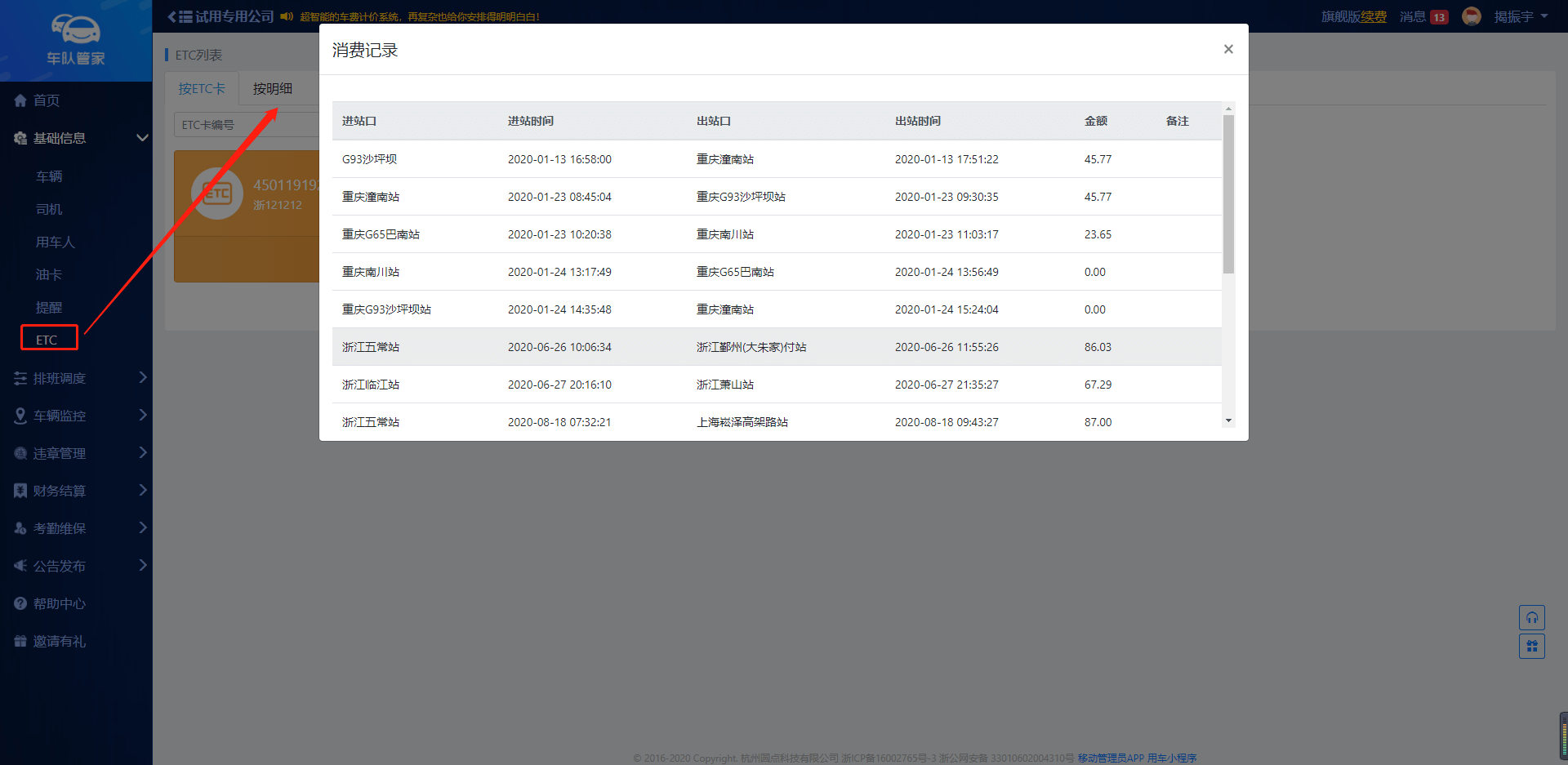The image size is (1568, 765).
Task: Click the 帮助中心 question mark icon
Action: [20, 603]
